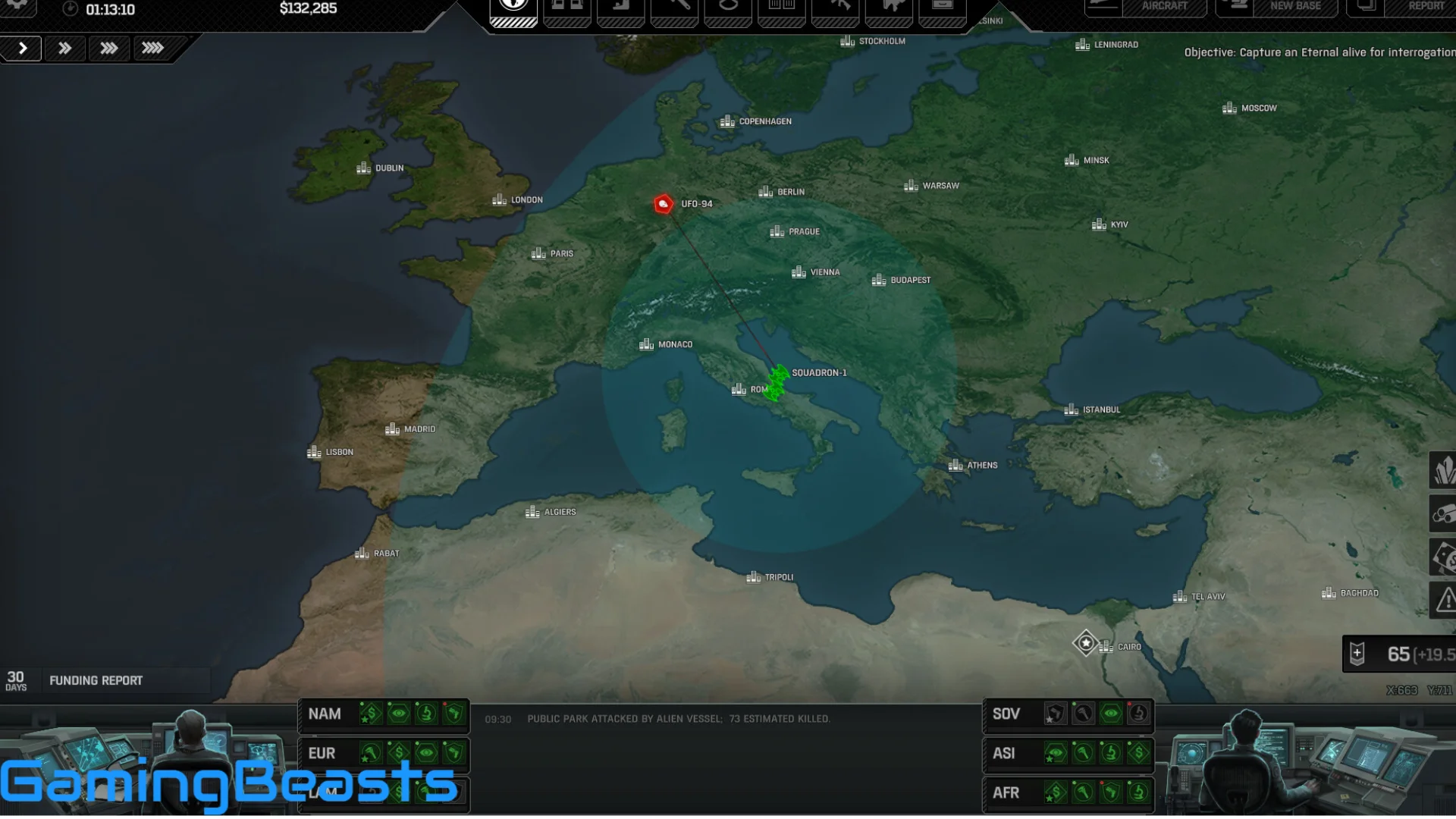Click the EUR hammer icon
Viewport: 1456px width, 819px height.
tap(371, 753)
